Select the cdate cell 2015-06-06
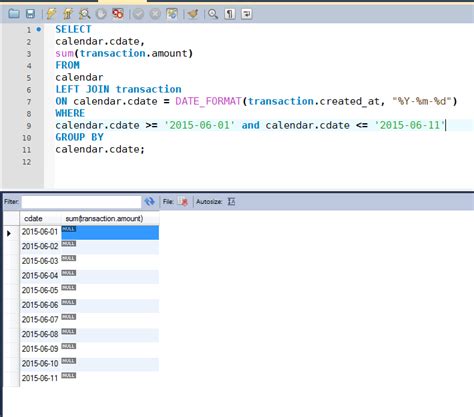 tap(40, 305)
